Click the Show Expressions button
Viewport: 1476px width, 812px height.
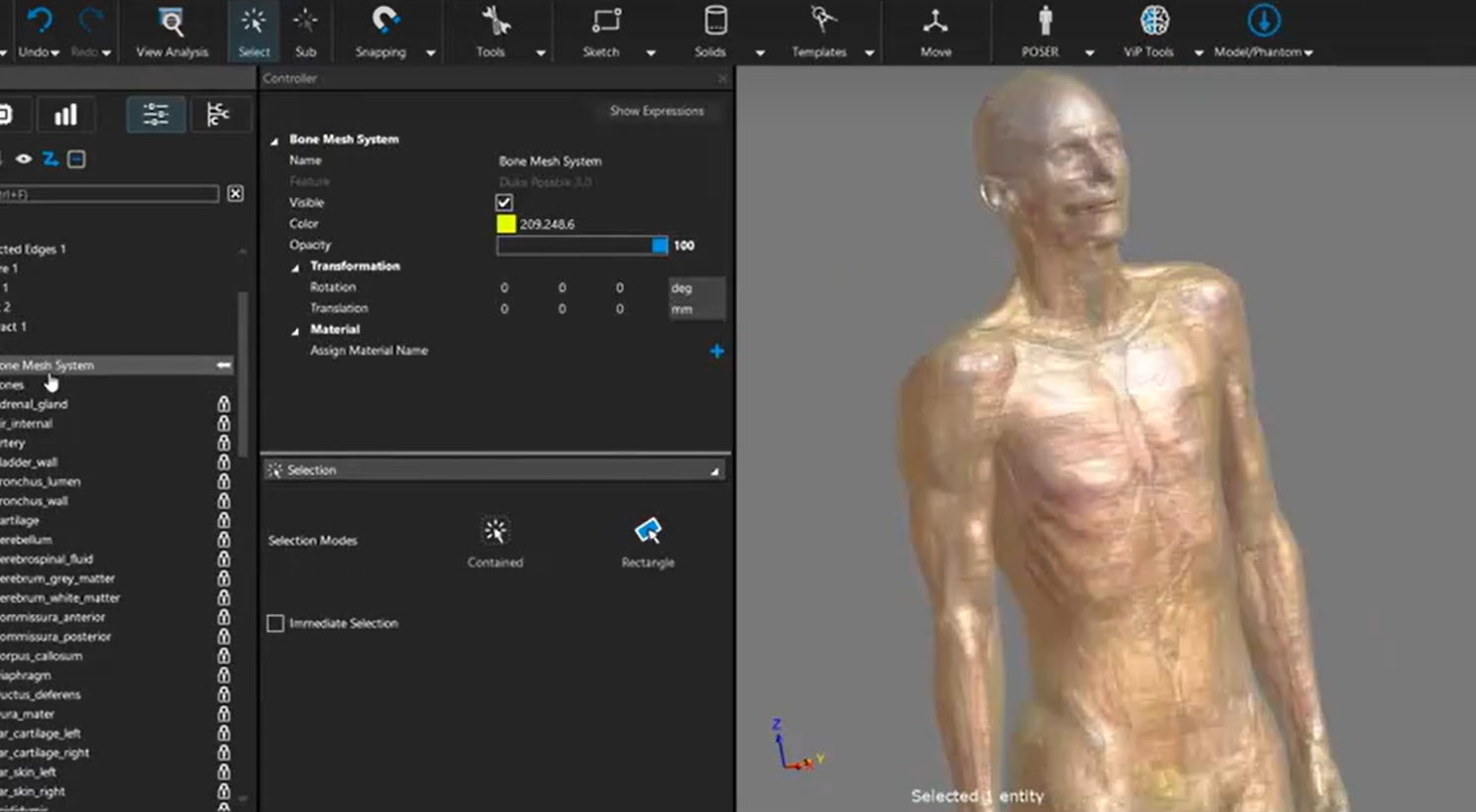[656, 111]
